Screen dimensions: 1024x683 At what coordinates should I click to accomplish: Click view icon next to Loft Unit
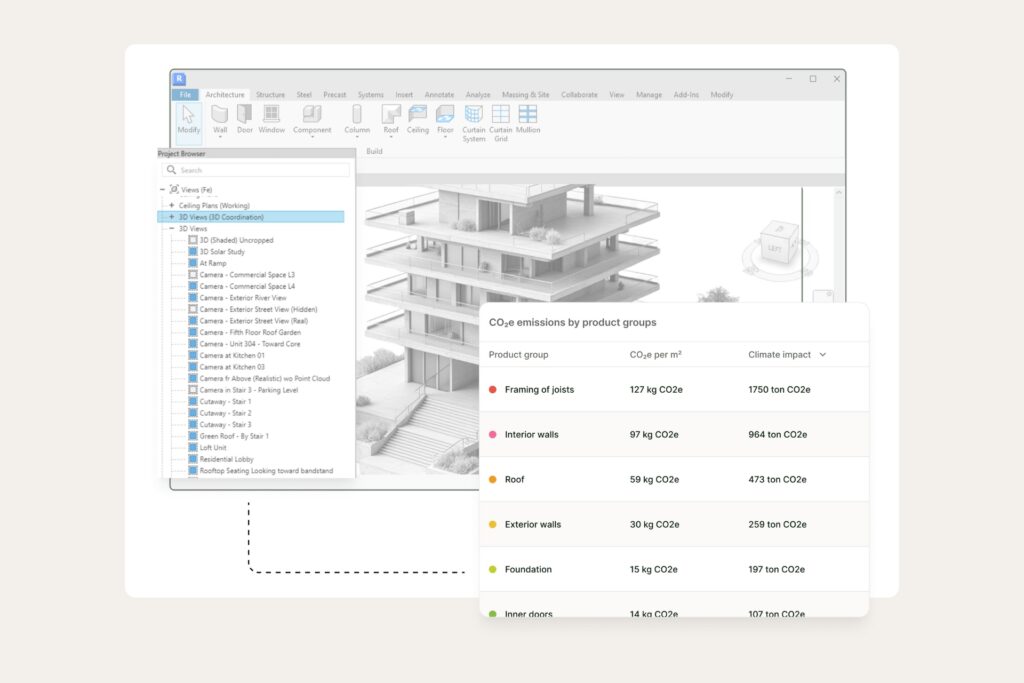pyautogui.click(x=193, y=448)
